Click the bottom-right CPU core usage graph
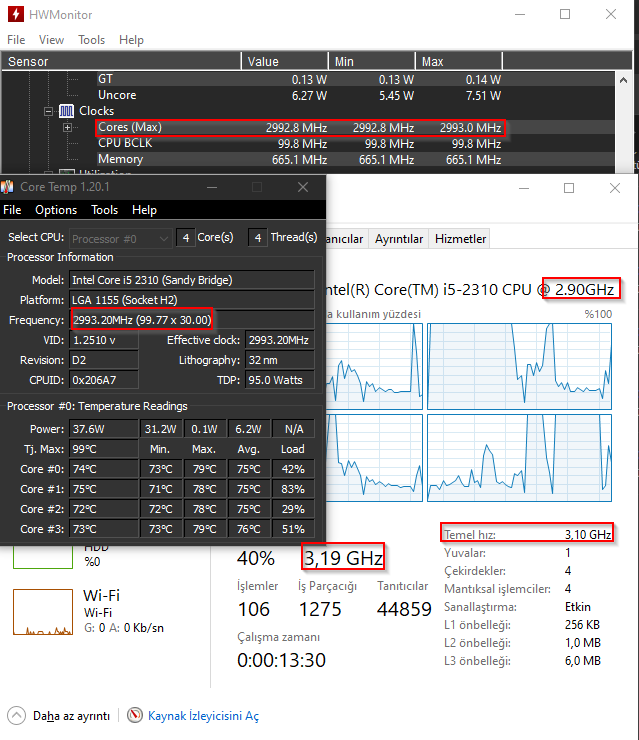This screenshot has height=740, width=639. coord(520,458)
